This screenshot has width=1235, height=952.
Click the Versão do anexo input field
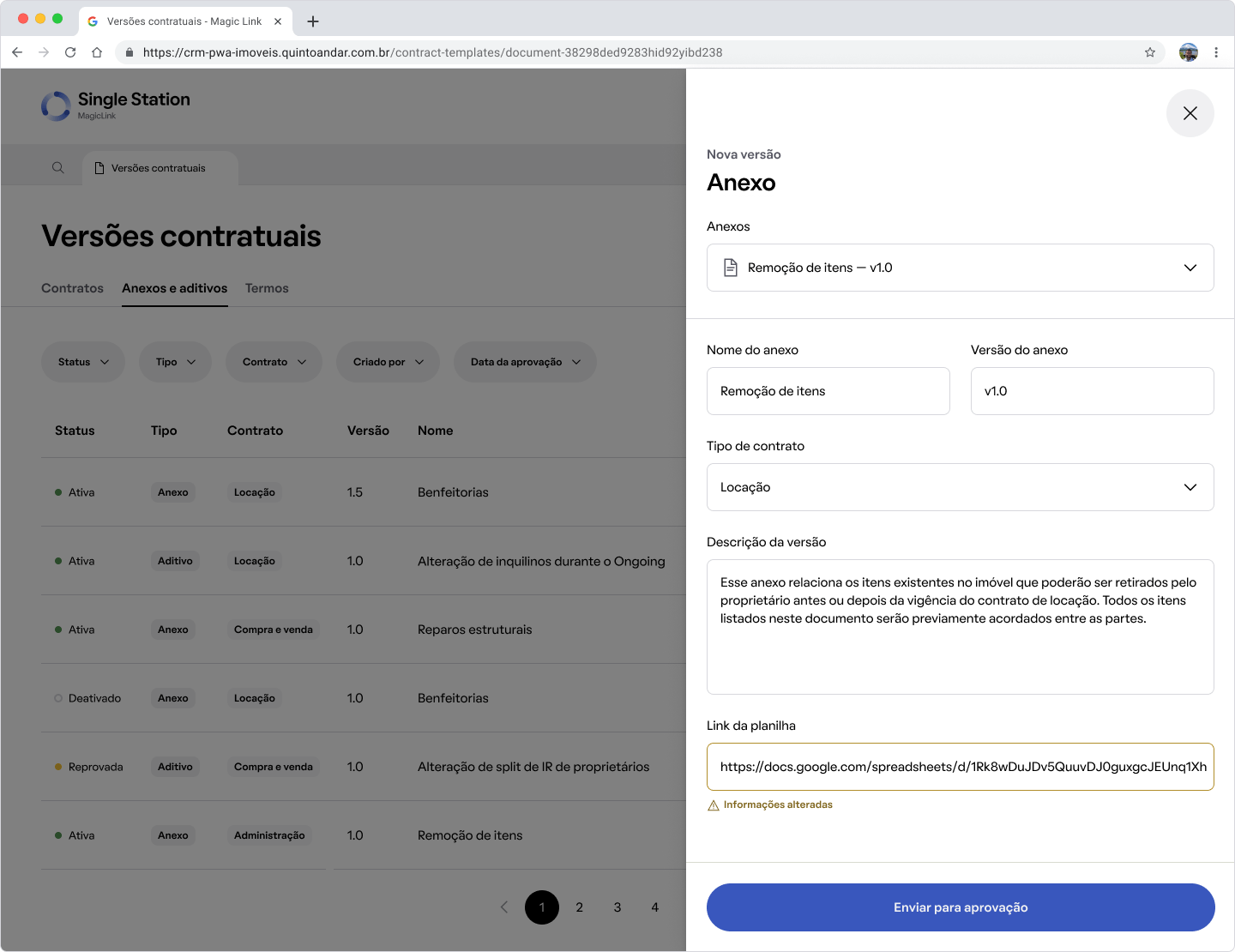[x=1093, y=391]
